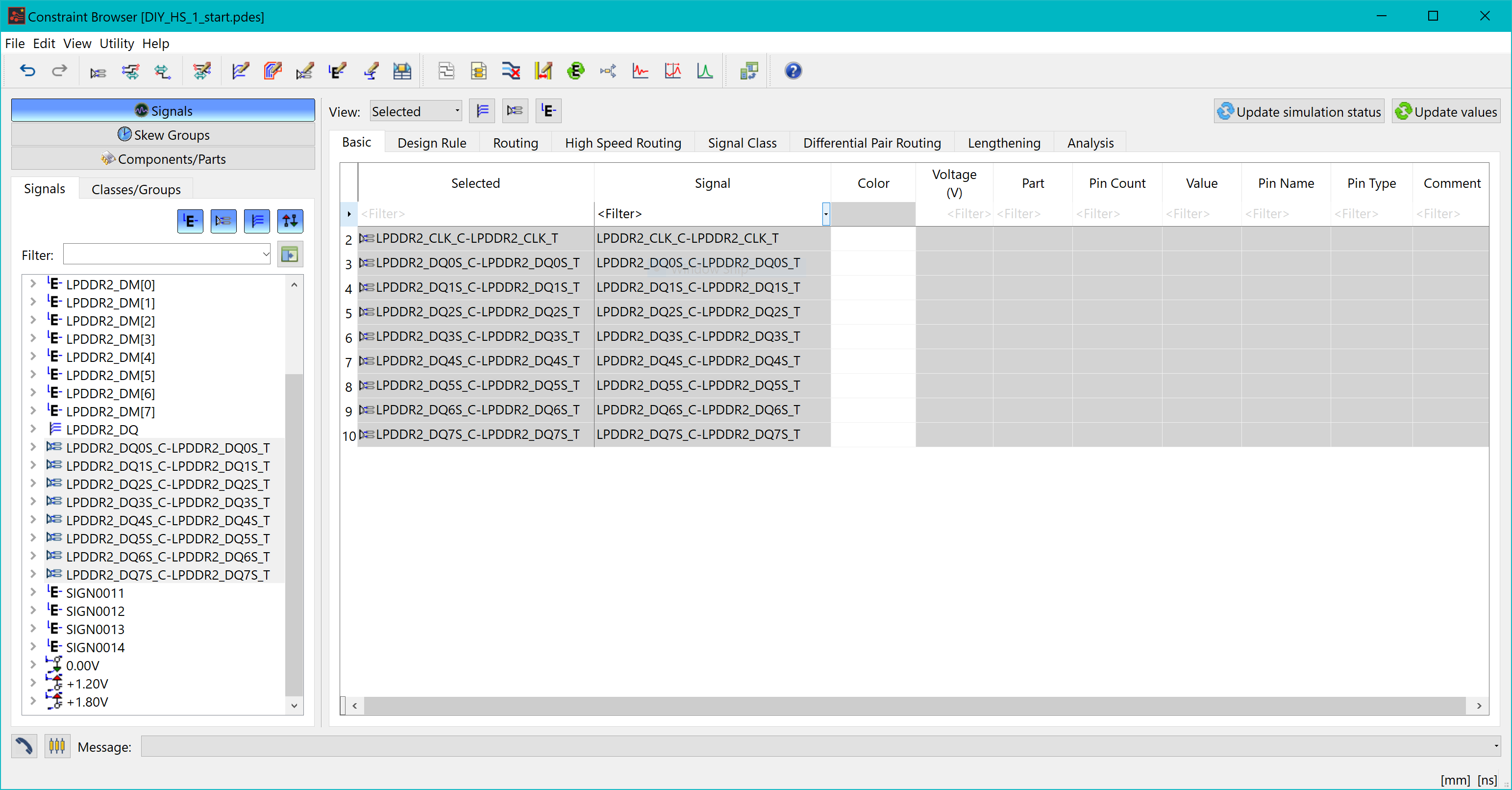Click the table with blue arrows toolbar icon
Screen dimensions: 1512x790
[x=402, y=72]
